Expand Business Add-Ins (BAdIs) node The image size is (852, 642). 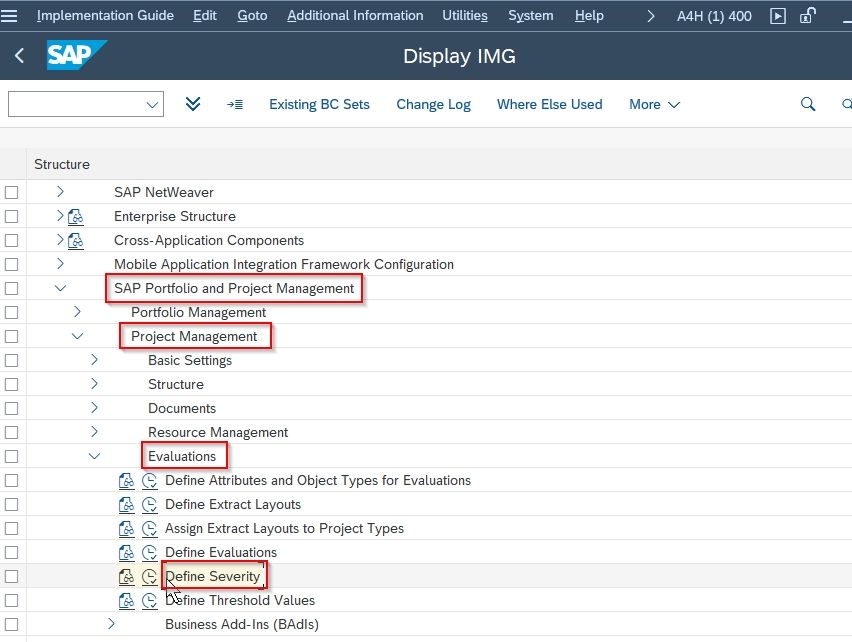[x=111, y=624]
